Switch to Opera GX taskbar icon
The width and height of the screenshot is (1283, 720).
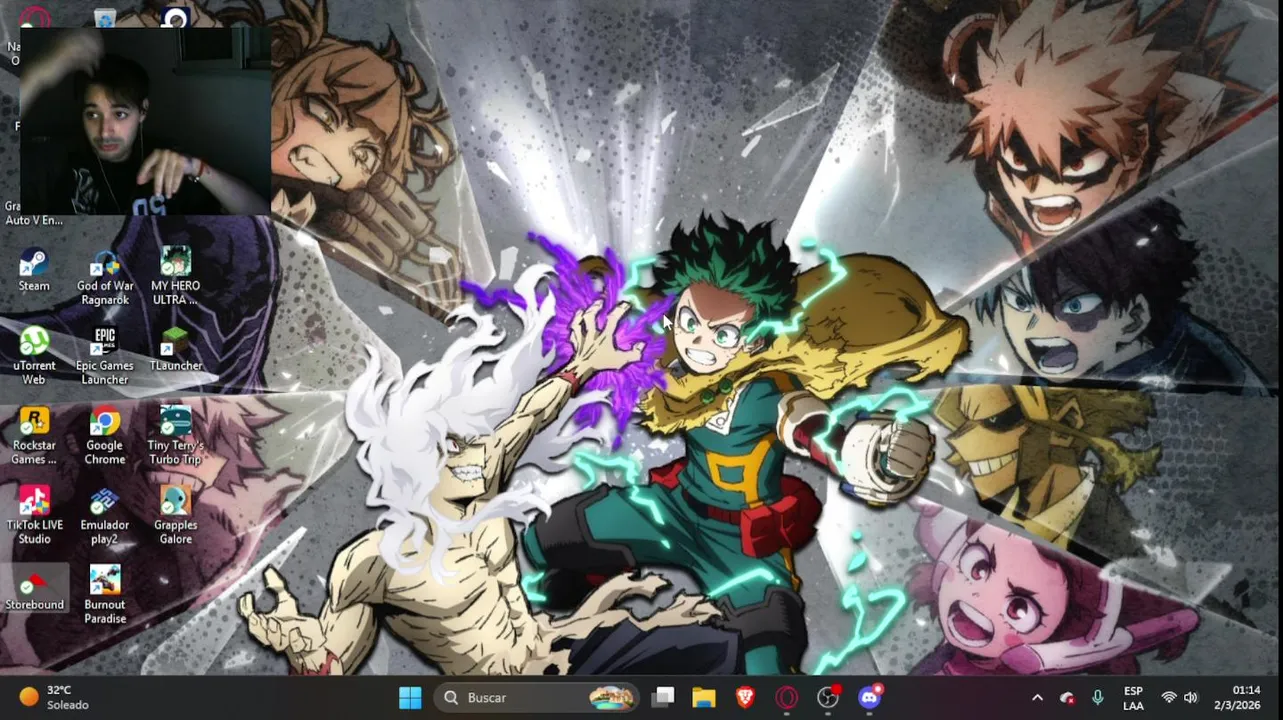pyautogui.click(x=787, y=698)
